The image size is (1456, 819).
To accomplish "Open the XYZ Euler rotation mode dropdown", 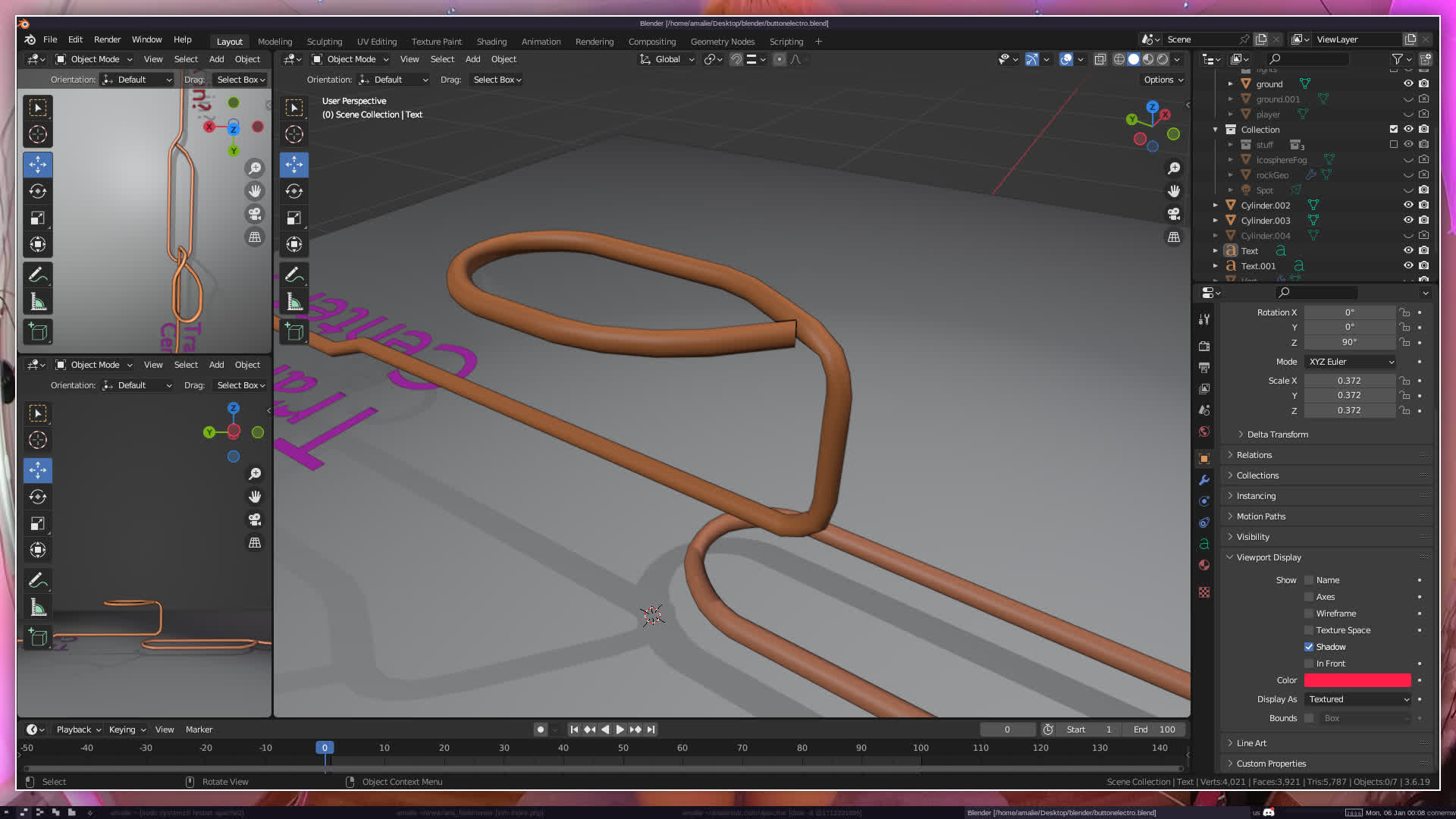I will 1351,362.
